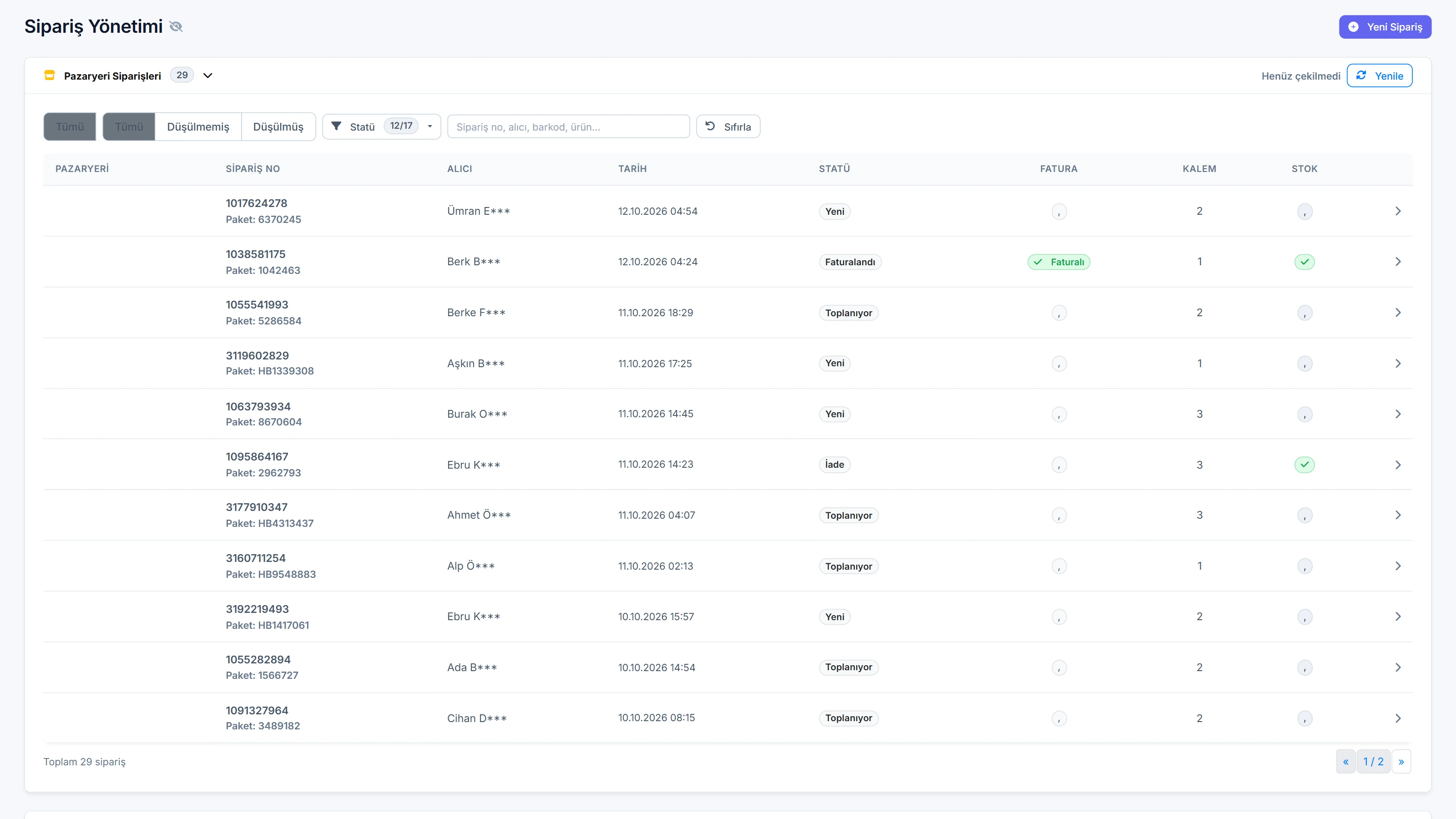
Task: Open order 1038581175 row chevron
Action: [1398, 262]
